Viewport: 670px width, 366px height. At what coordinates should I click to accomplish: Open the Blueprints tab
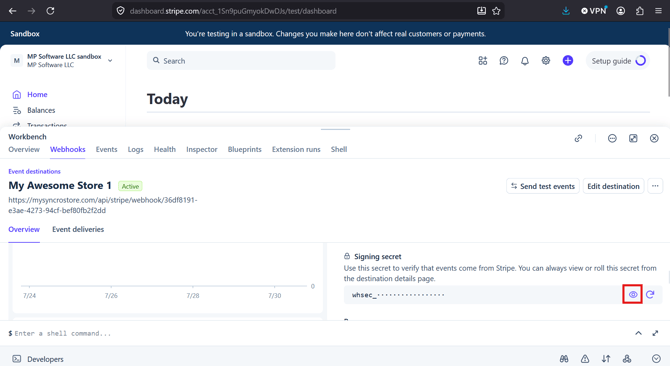244,149
